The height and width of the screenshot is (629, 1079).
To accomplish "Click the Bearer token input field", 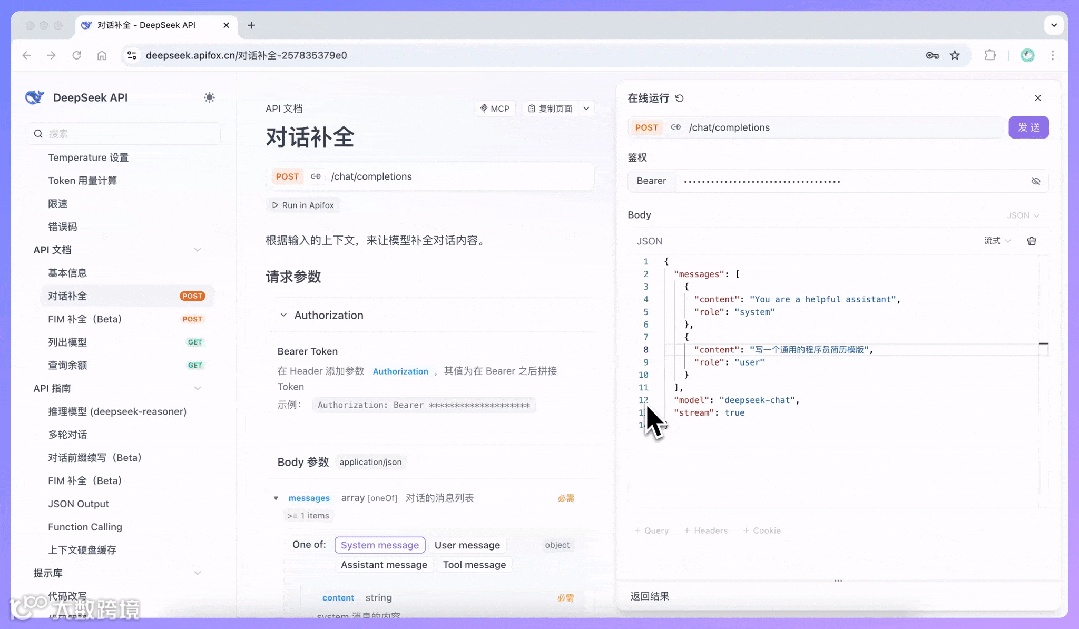I will tap(850, 181).
